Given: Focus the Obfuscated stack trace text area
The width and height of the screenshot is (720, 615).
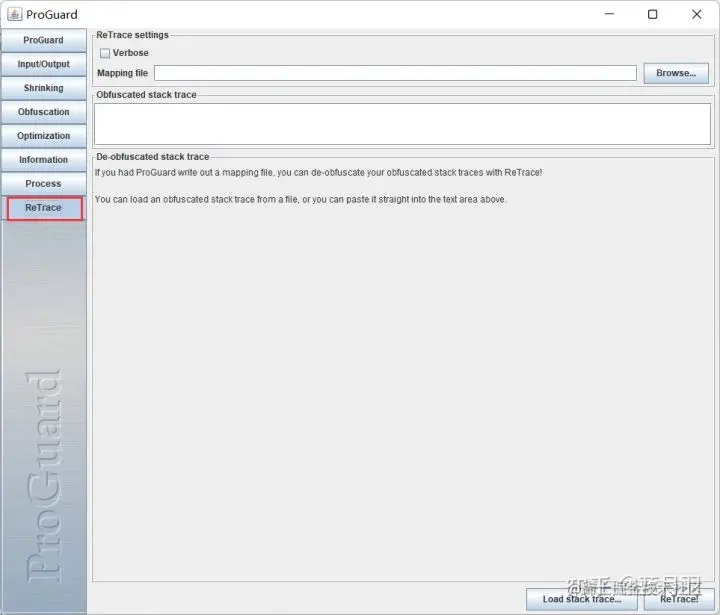Looking at the screenshot, I should pos(402,124).
